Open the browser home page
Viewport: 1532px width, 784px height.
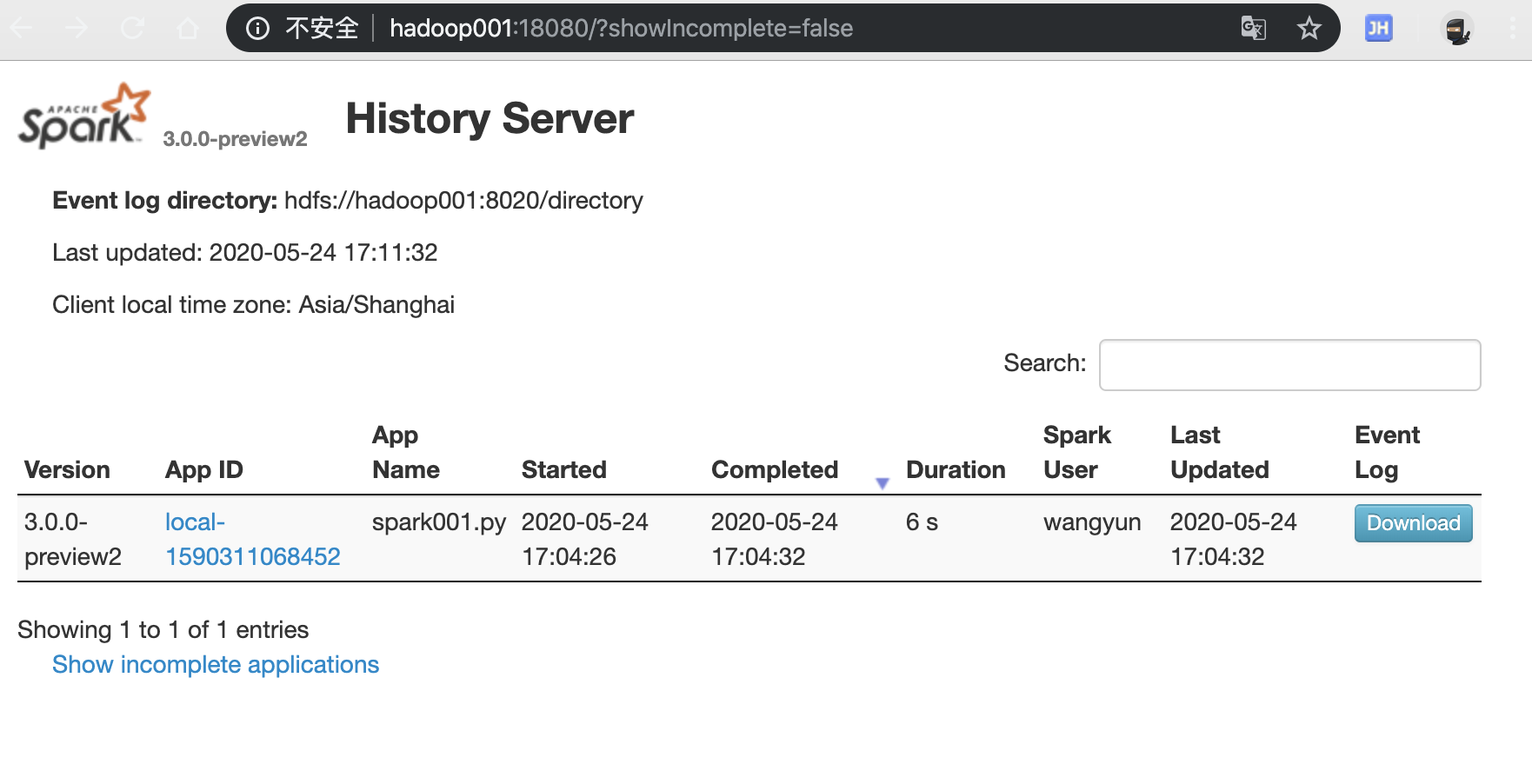[188, 28]
